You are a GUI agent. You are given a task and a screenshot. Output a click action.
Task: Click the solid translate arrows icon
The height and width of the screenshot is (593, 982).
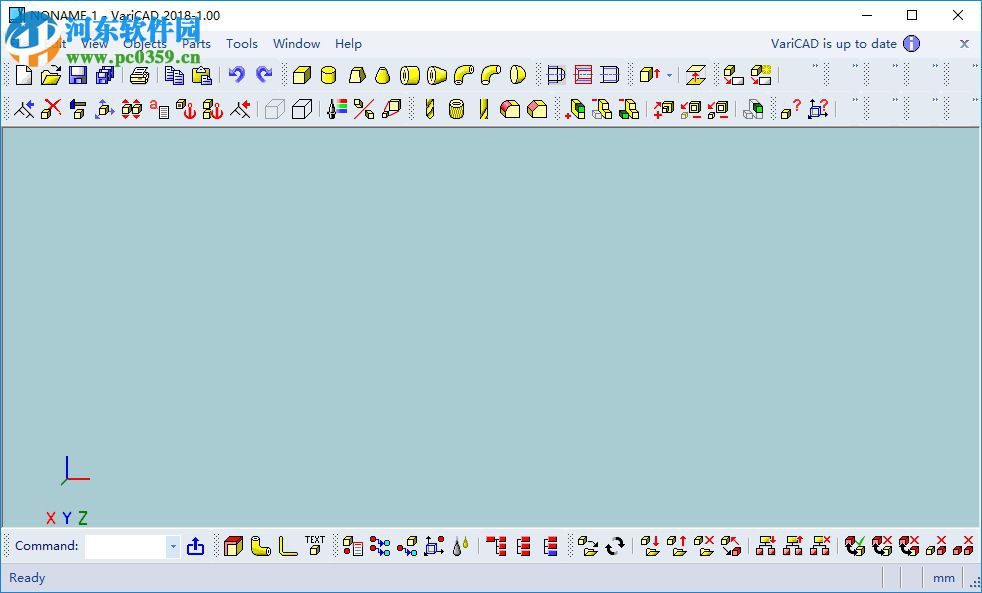click(105, 109)
